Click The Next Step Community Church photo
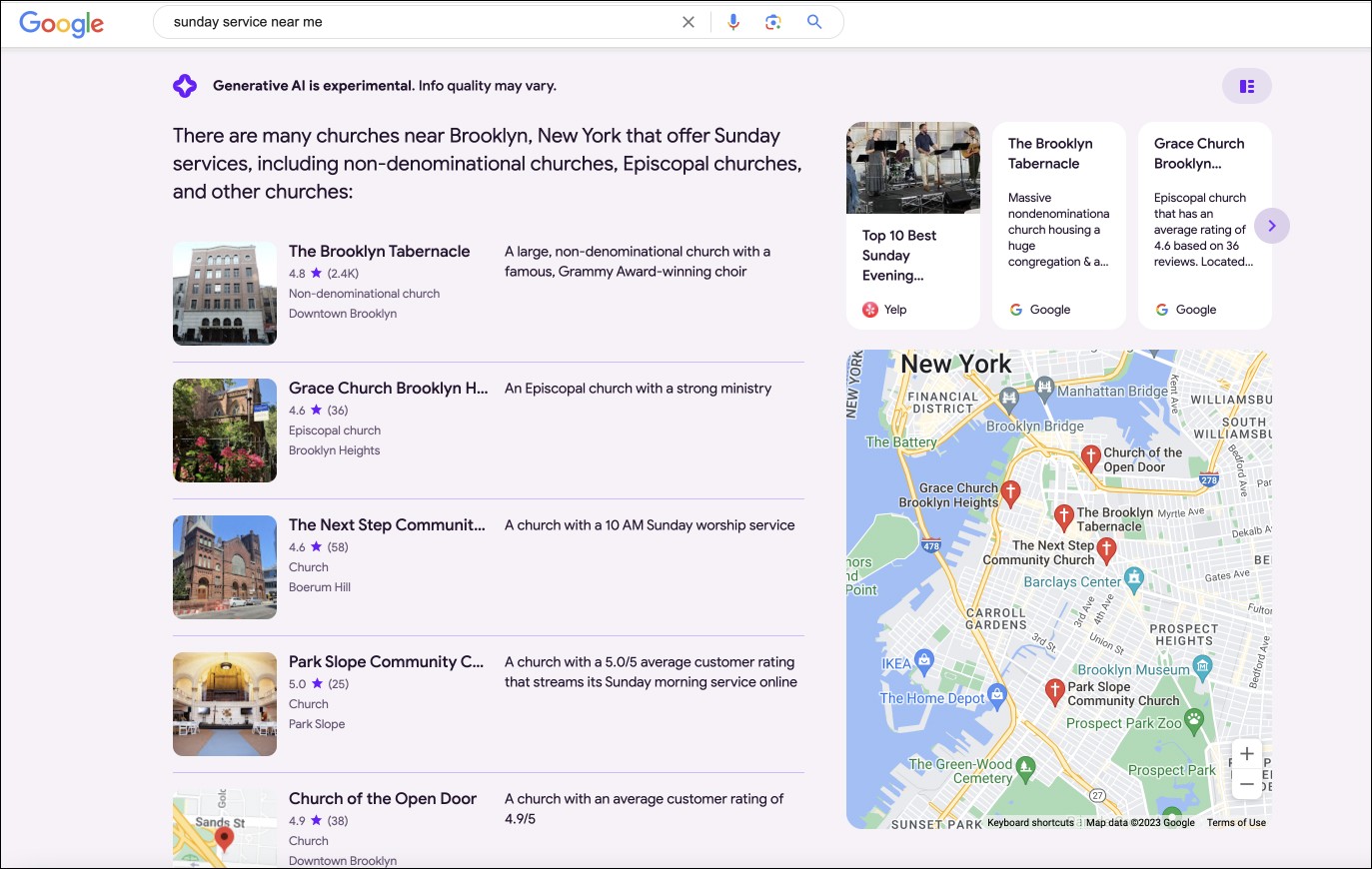The image size is (1372, 869). click(x=225, y=567)
